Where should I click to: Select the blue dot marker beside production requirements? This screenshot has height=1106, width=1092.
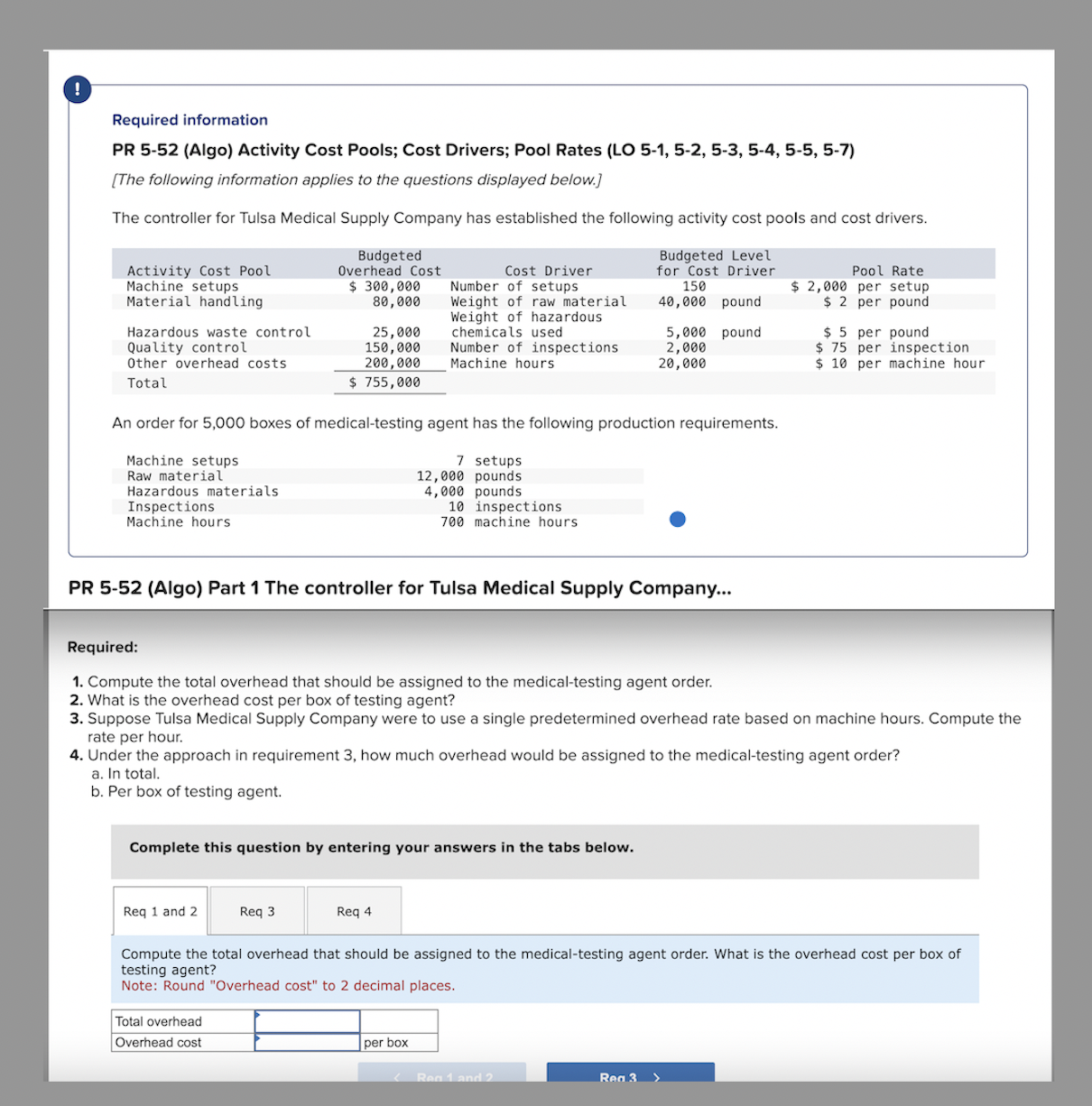pyautogui.click(x=677, y=519)
